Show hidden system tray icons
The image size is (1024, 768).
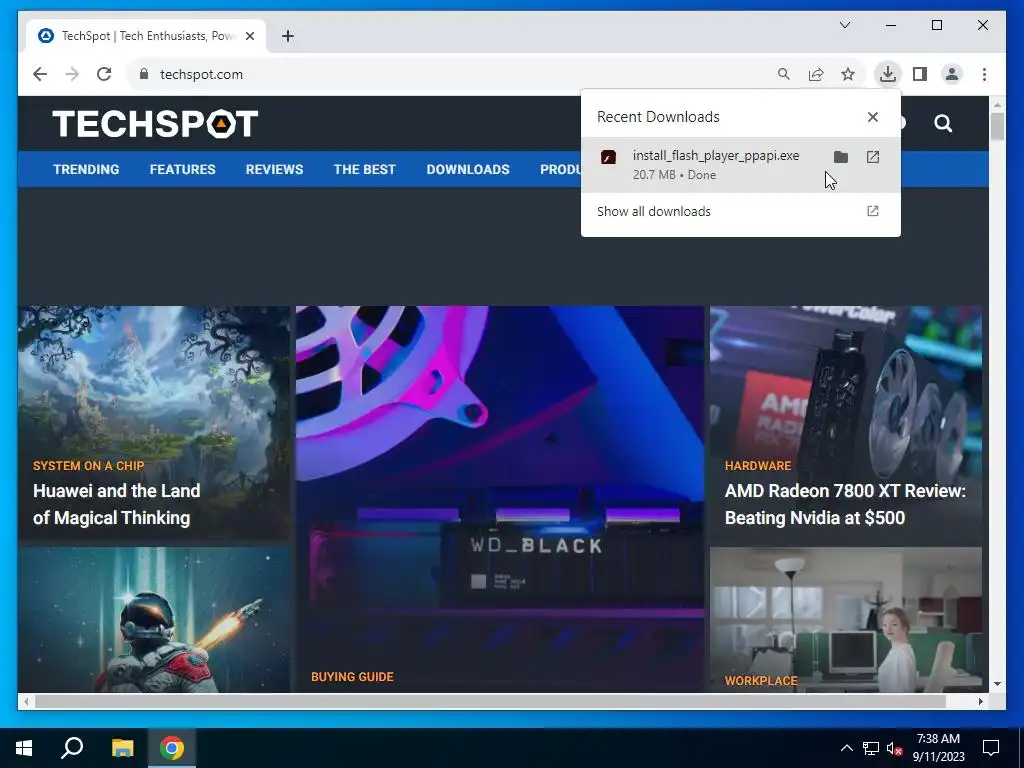click(x=846, y=748)
